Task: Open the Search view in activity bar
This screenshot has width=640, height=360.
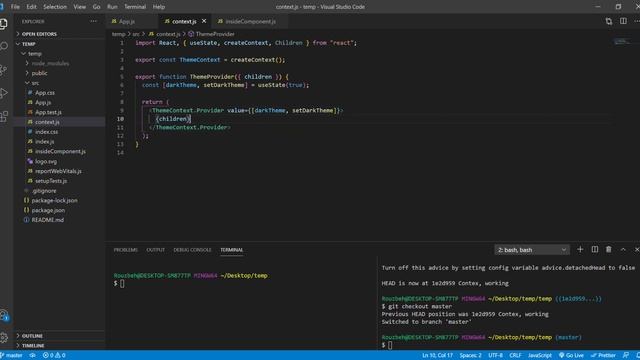Action: click(4, 46)
